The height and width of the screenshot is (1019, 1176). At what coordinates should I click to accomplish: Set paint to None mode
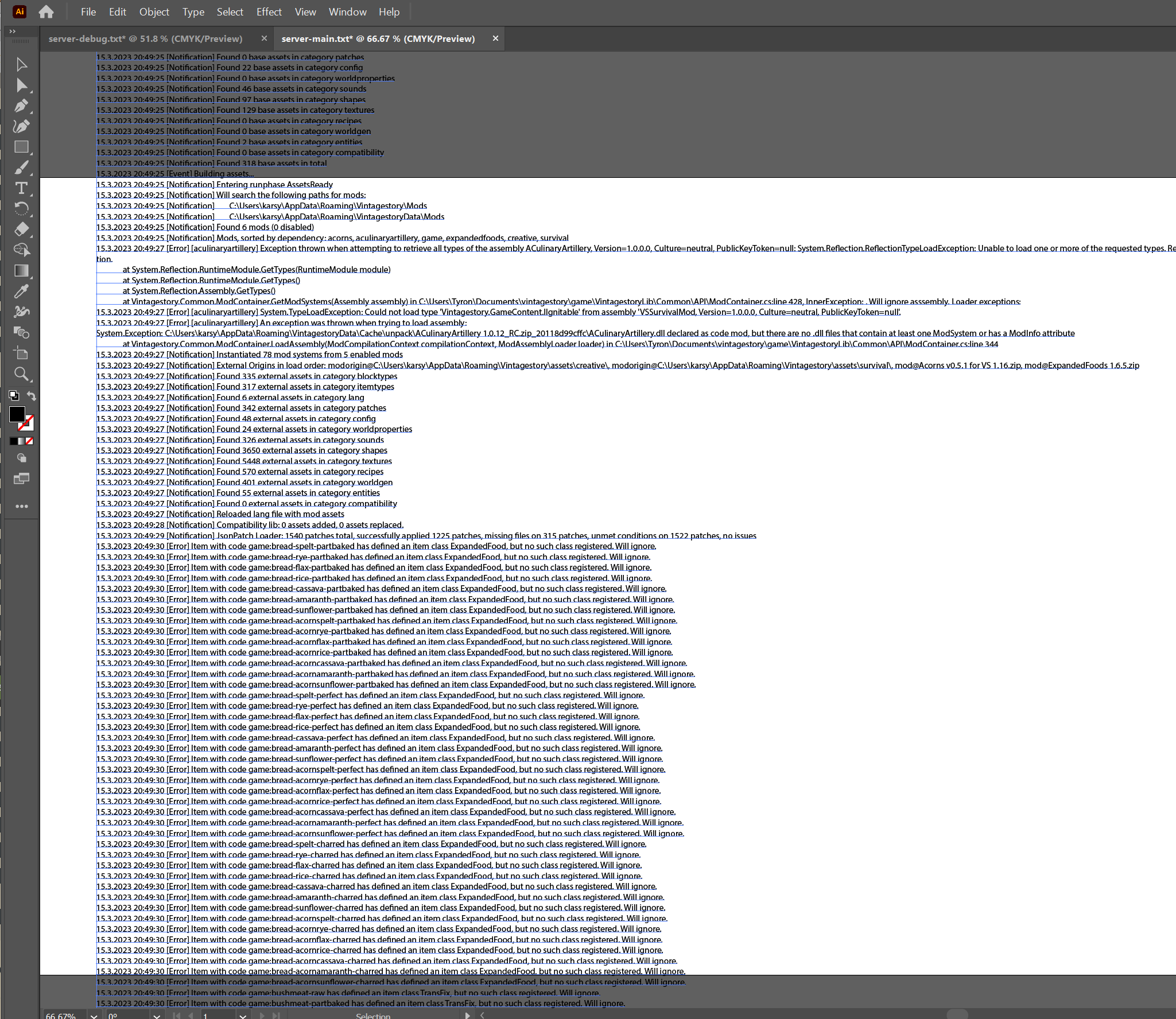point(30,441)
